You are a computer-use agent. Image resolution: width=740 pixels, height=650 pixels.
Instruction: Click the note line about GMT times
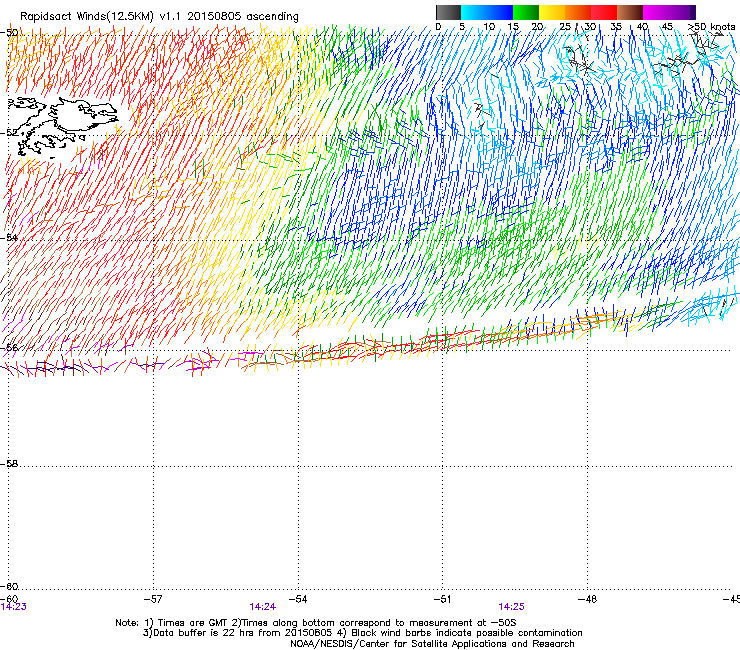(x=316, y=623)
